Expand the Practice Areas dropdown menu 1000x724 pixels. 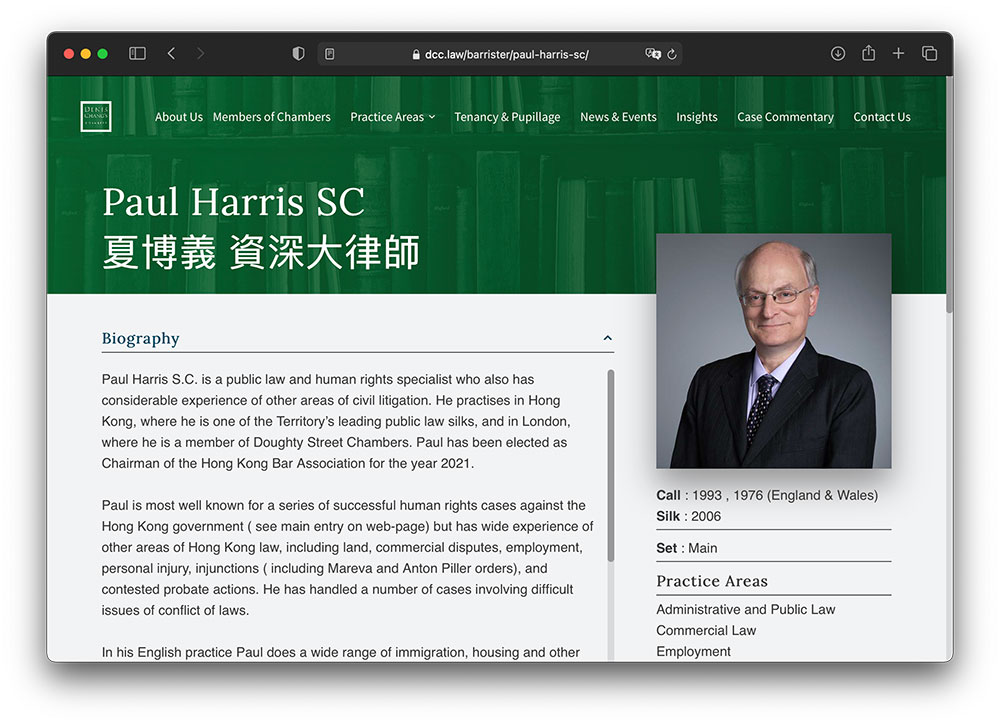392,117
